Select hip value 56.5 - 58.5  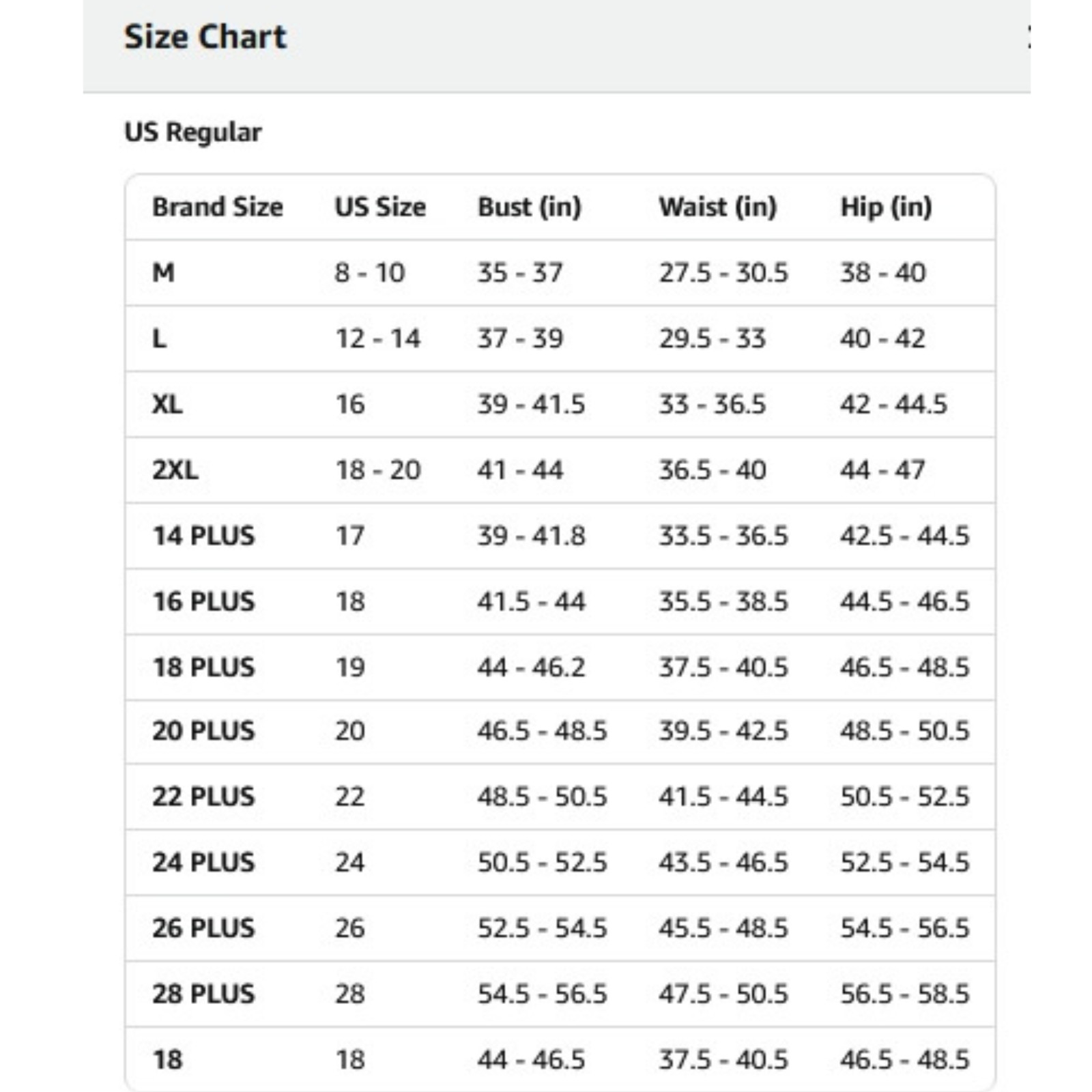[904, 994]
